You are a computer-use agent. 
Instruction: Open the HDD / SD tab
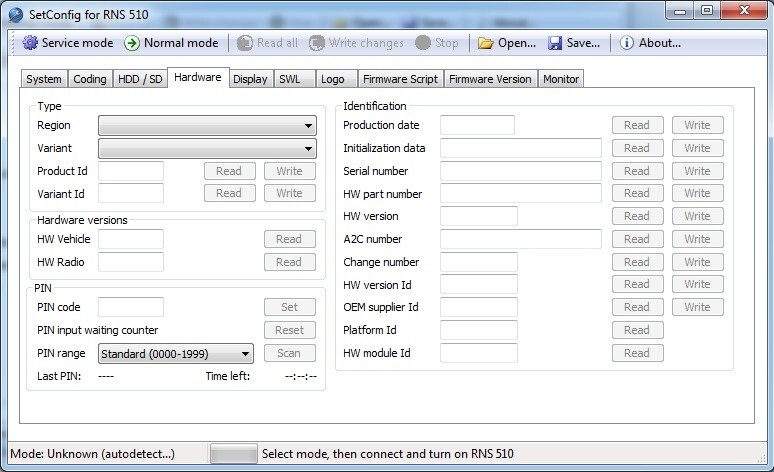click(x=140, y=79)
